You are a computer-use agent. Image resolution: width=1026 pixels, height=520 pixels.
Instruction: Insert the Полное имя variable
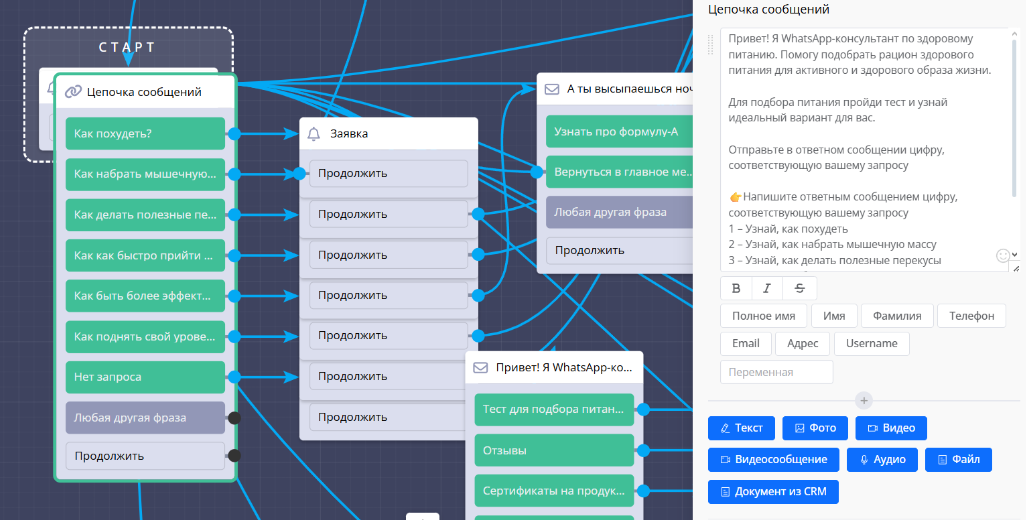[x=763, y=316]
